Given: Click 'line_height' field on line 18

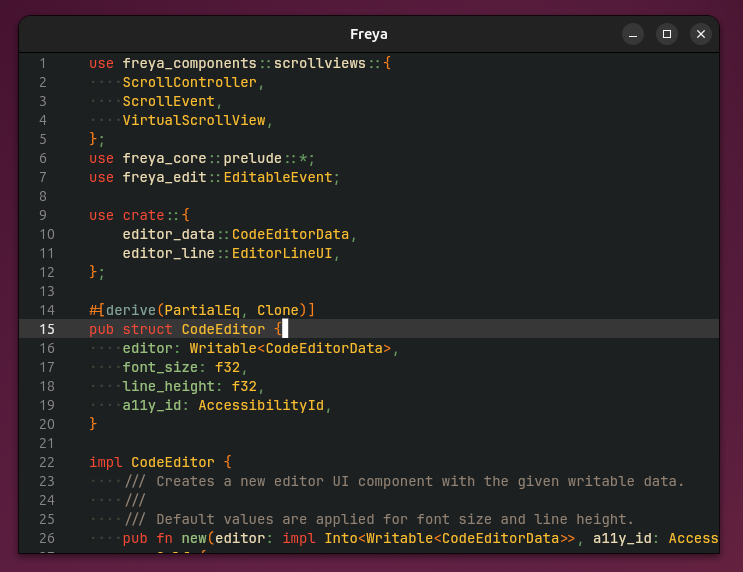Looking at the screenshot, I should click(169, 386).
